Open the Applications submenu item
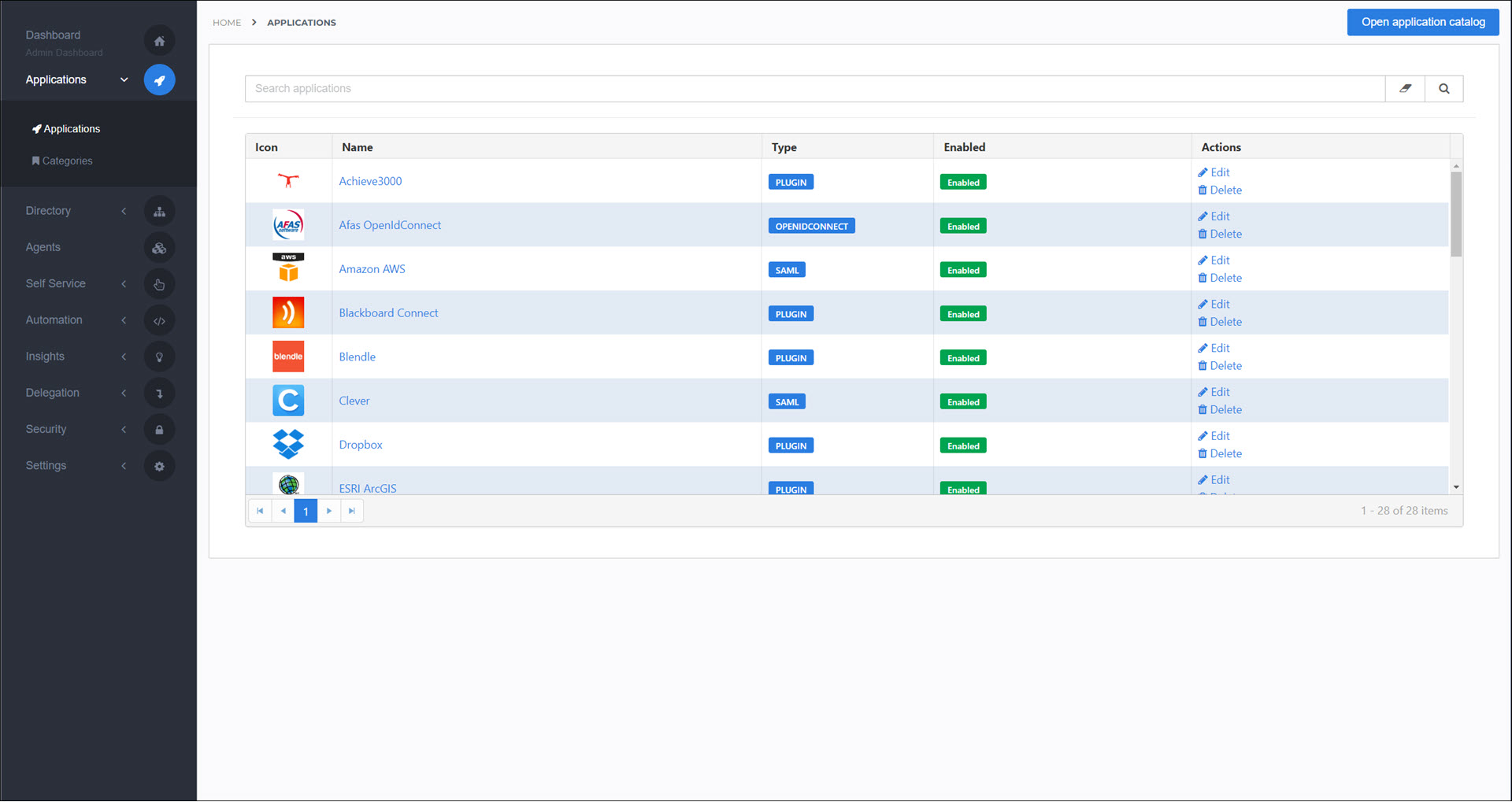Image resolution: width=1512 pixels, height=802 pixels. click(x=66, y=129)
